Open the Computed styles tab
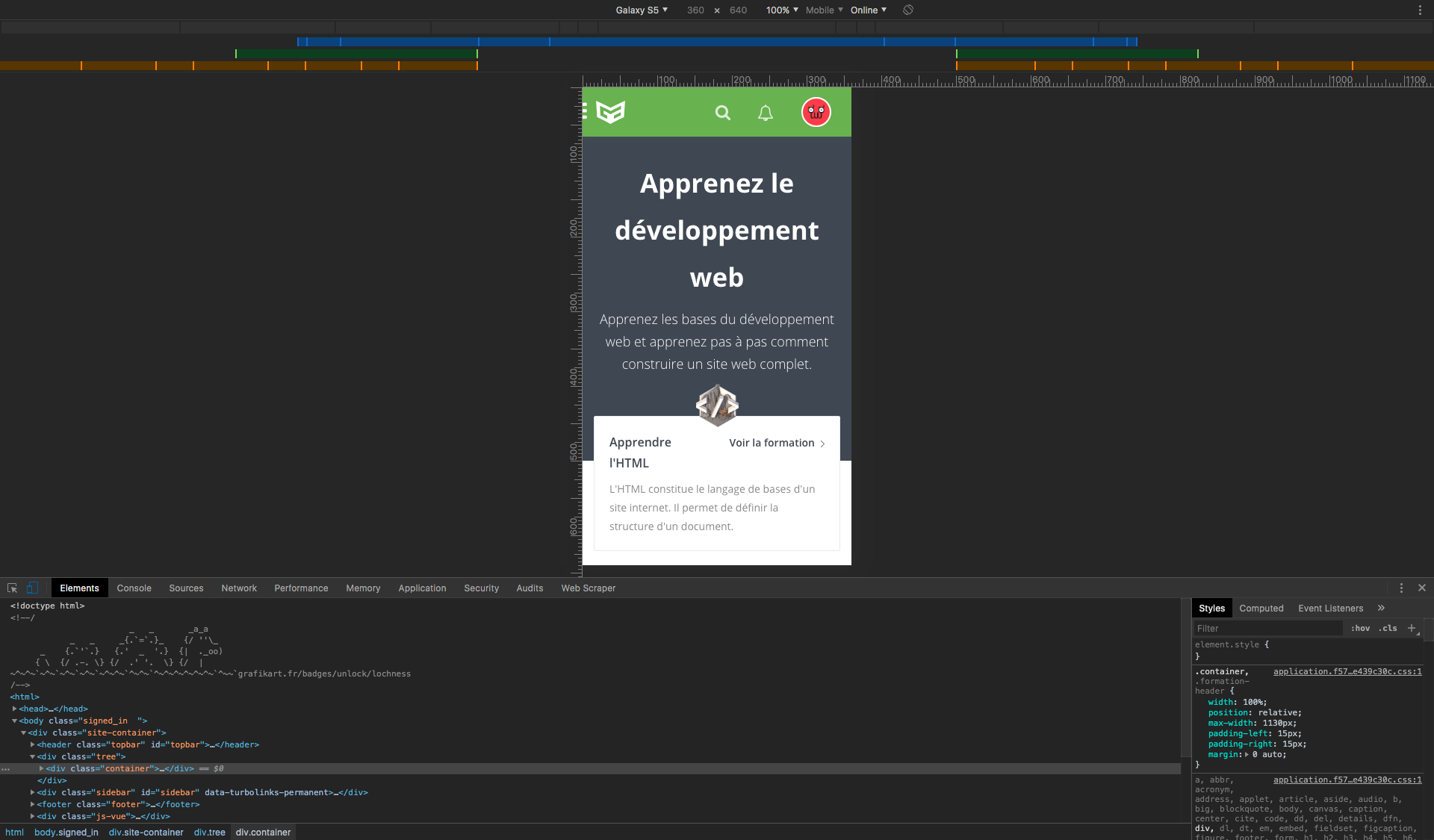This screenshot has height=840, width=1434. click(x=1261, y=609)
